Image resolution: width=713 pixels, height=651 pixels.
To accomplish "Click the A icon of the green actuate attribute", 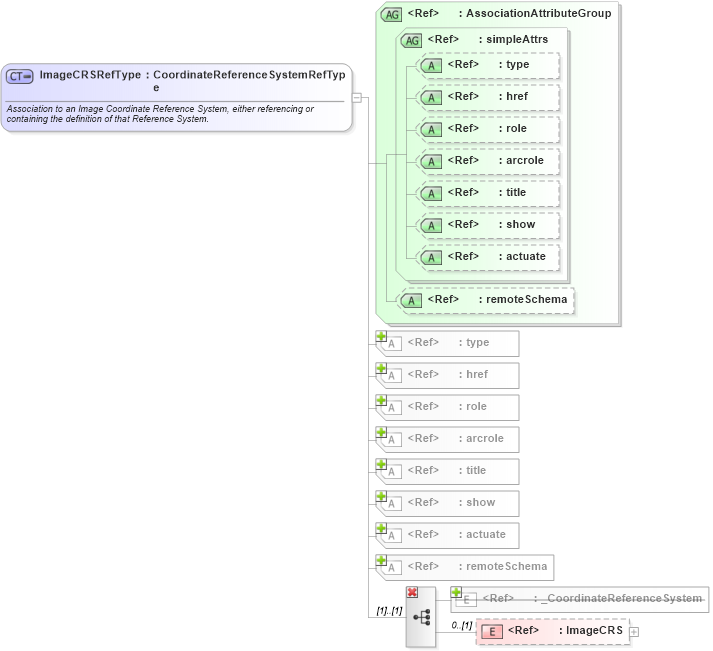I will [x=431, y=258].
